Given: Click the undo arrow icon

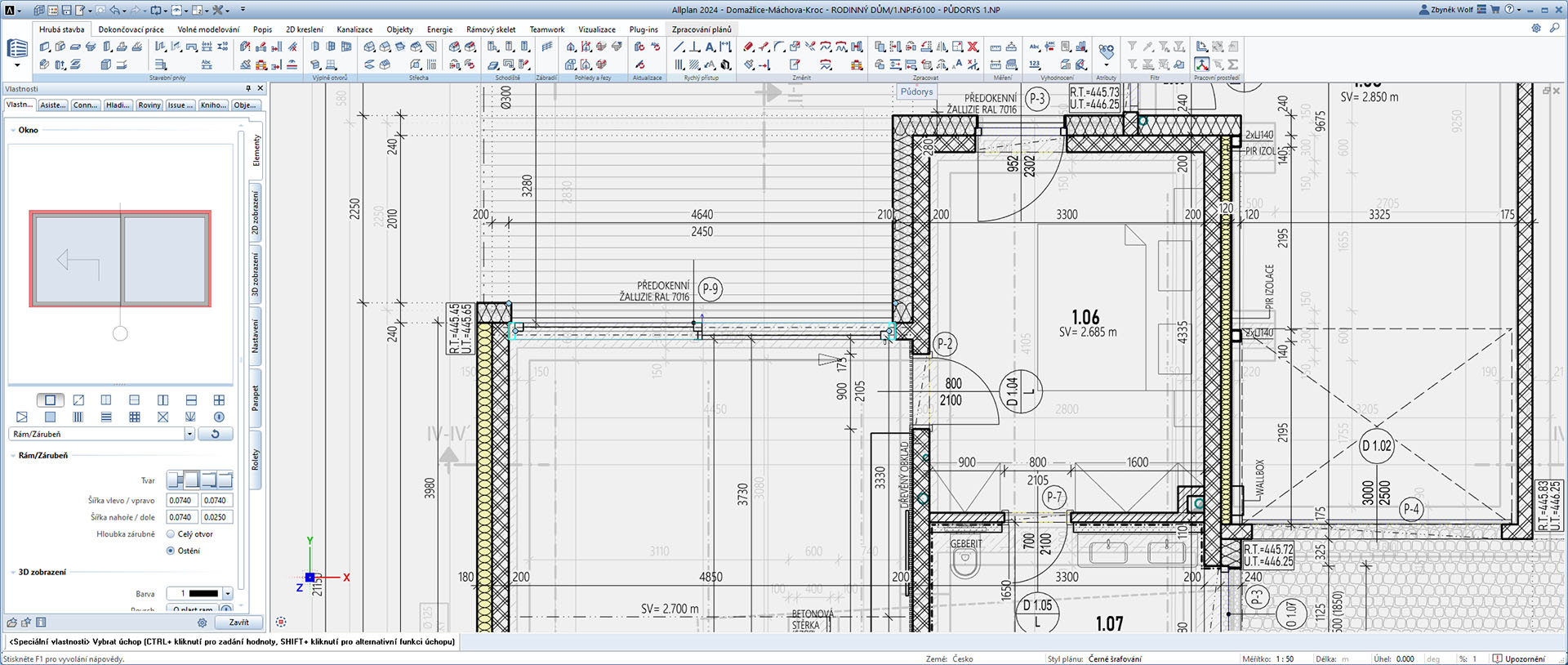Looking at the screenshot, I should pyautogui.click(x=114, y=11).
